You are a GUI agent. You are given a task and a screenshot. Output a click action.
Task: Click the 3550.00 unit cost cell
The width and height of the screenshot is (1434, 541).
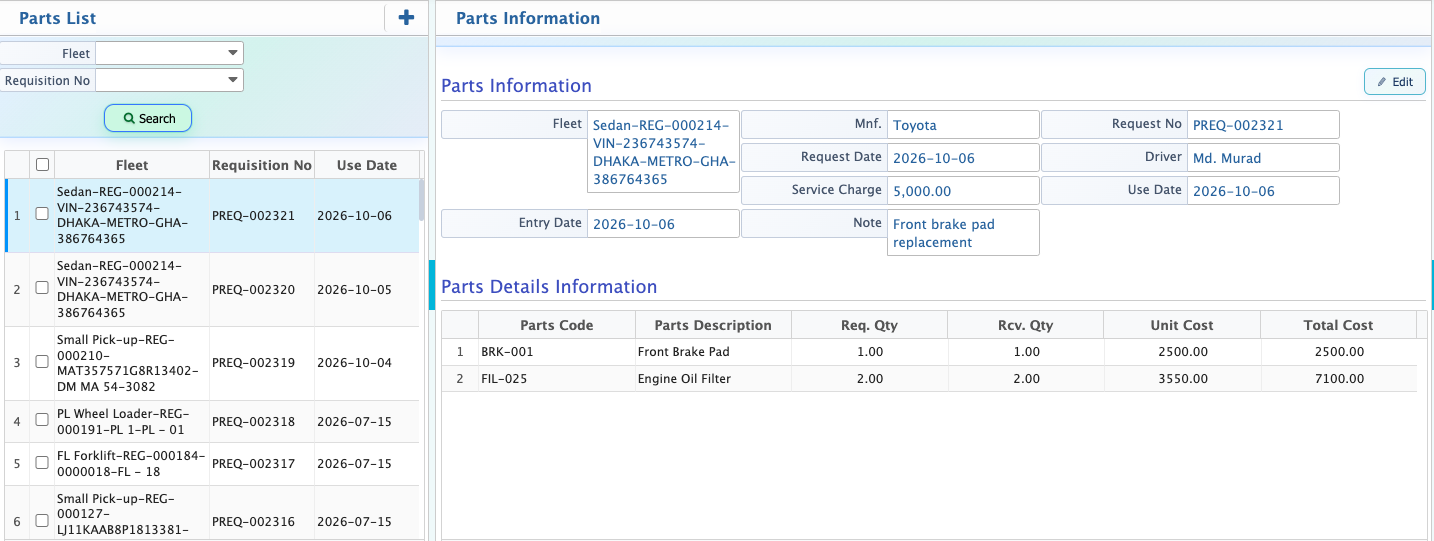(x=1182, y=379)
